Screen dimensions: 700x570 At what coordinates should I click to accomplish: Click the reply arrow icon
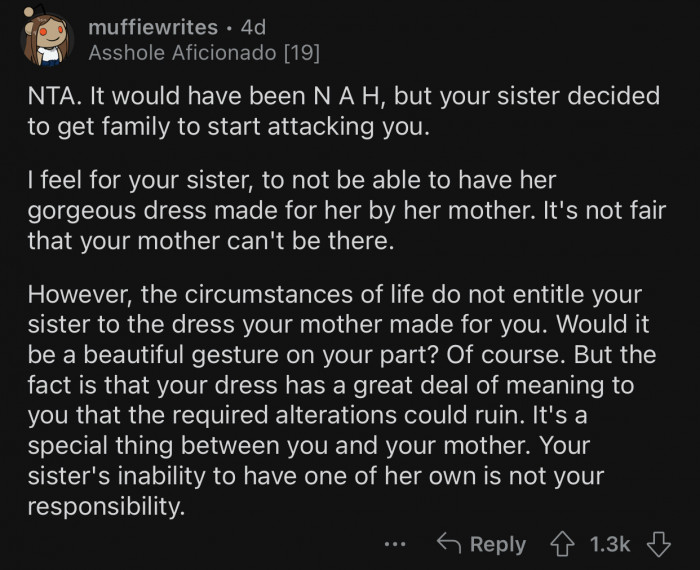(451, 543)
